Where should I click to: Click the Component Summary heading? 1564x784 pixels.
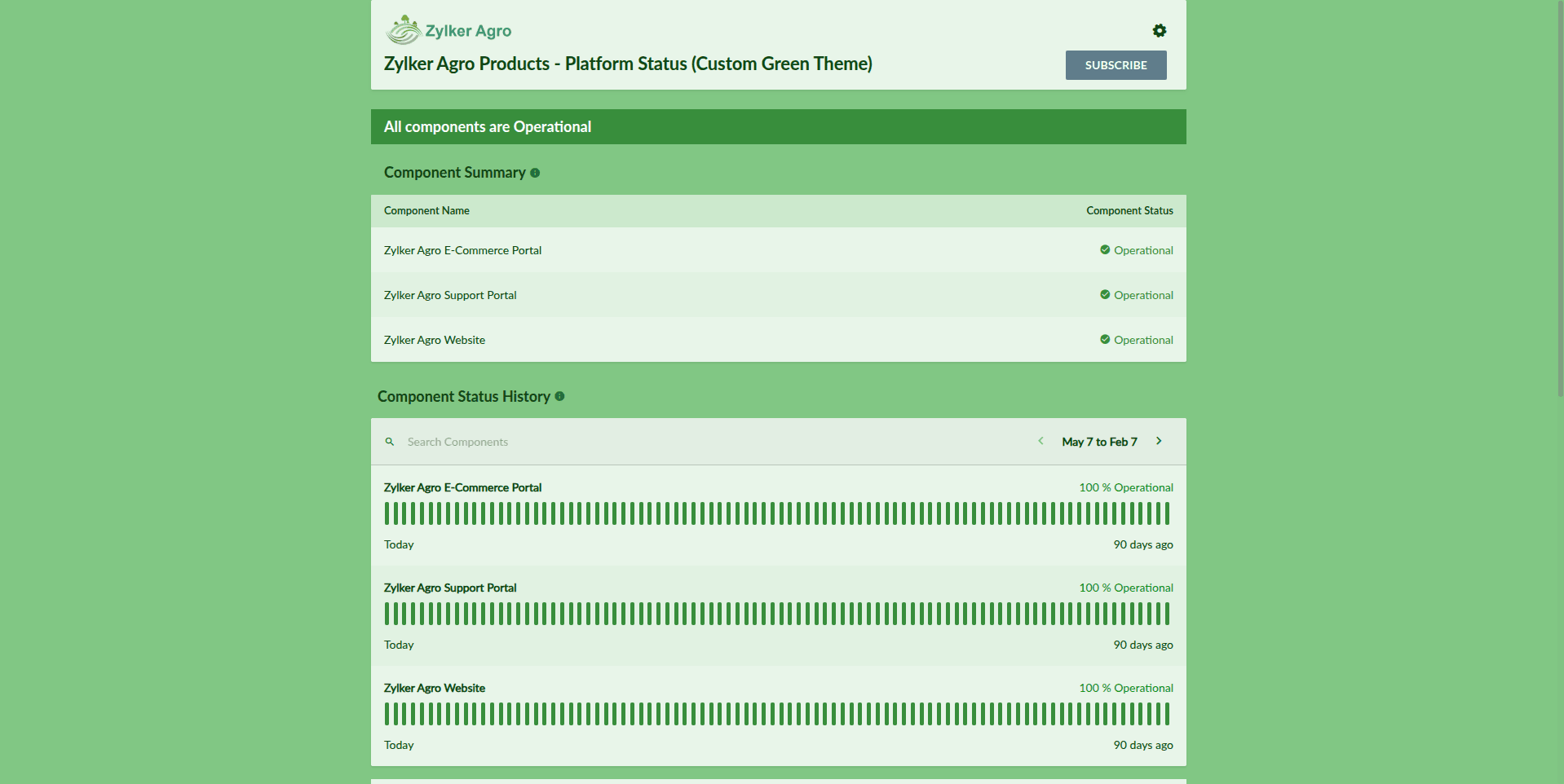454,173
